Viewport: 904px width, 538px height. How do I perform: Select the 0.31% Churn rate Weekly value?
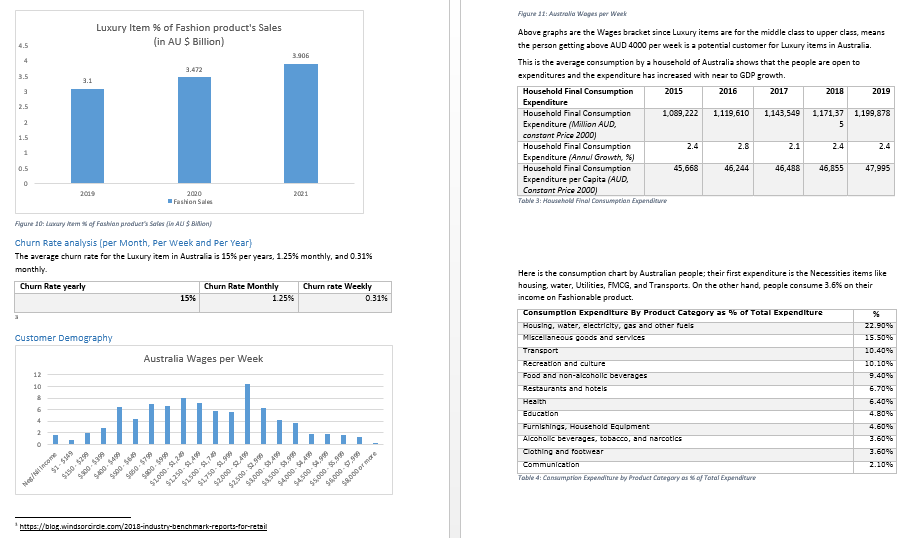click(x=377, y=298)
